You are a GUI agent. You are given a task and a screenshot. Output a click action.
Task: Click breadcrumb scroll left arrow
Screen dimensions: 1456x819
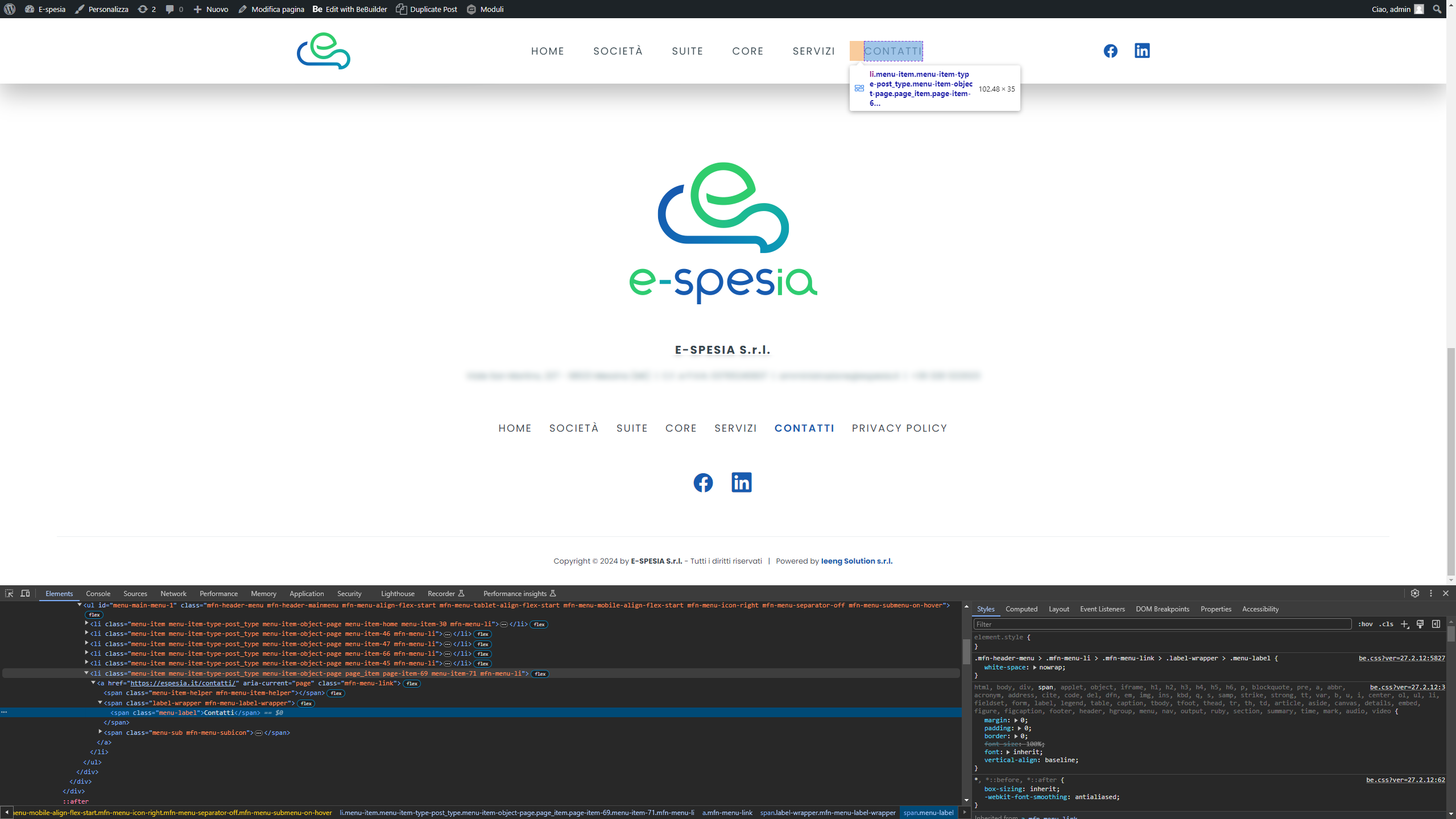pos(6,812)
